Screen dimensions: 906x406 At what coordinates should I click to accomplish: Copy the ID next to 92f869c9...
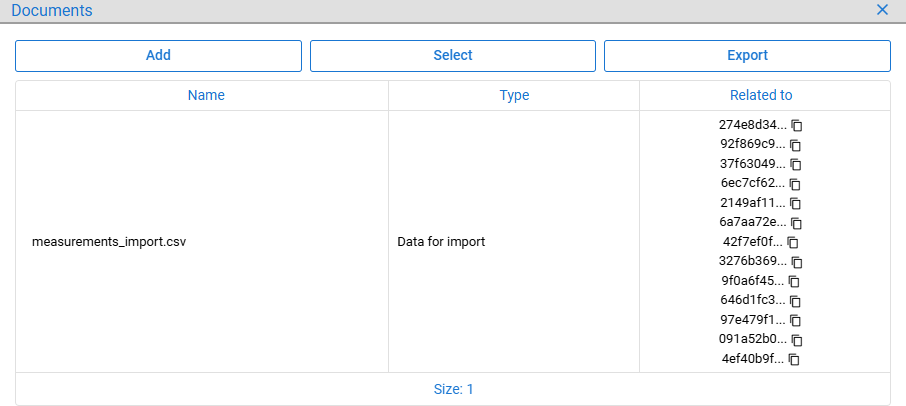pos(796,145)
